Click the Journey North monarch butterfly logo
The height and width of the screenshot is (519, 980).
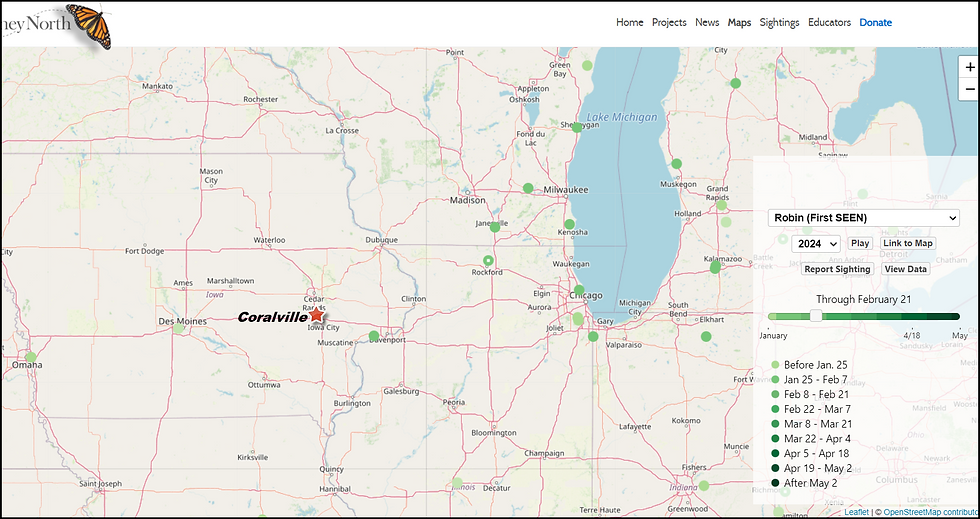click(x=89, y=26)
